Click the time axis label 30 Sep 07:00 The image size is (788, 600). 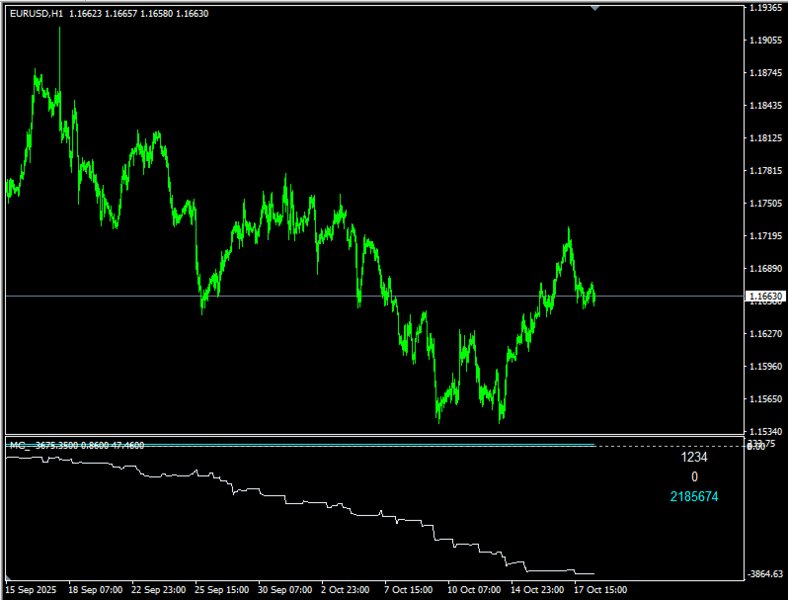coord(285,589)
